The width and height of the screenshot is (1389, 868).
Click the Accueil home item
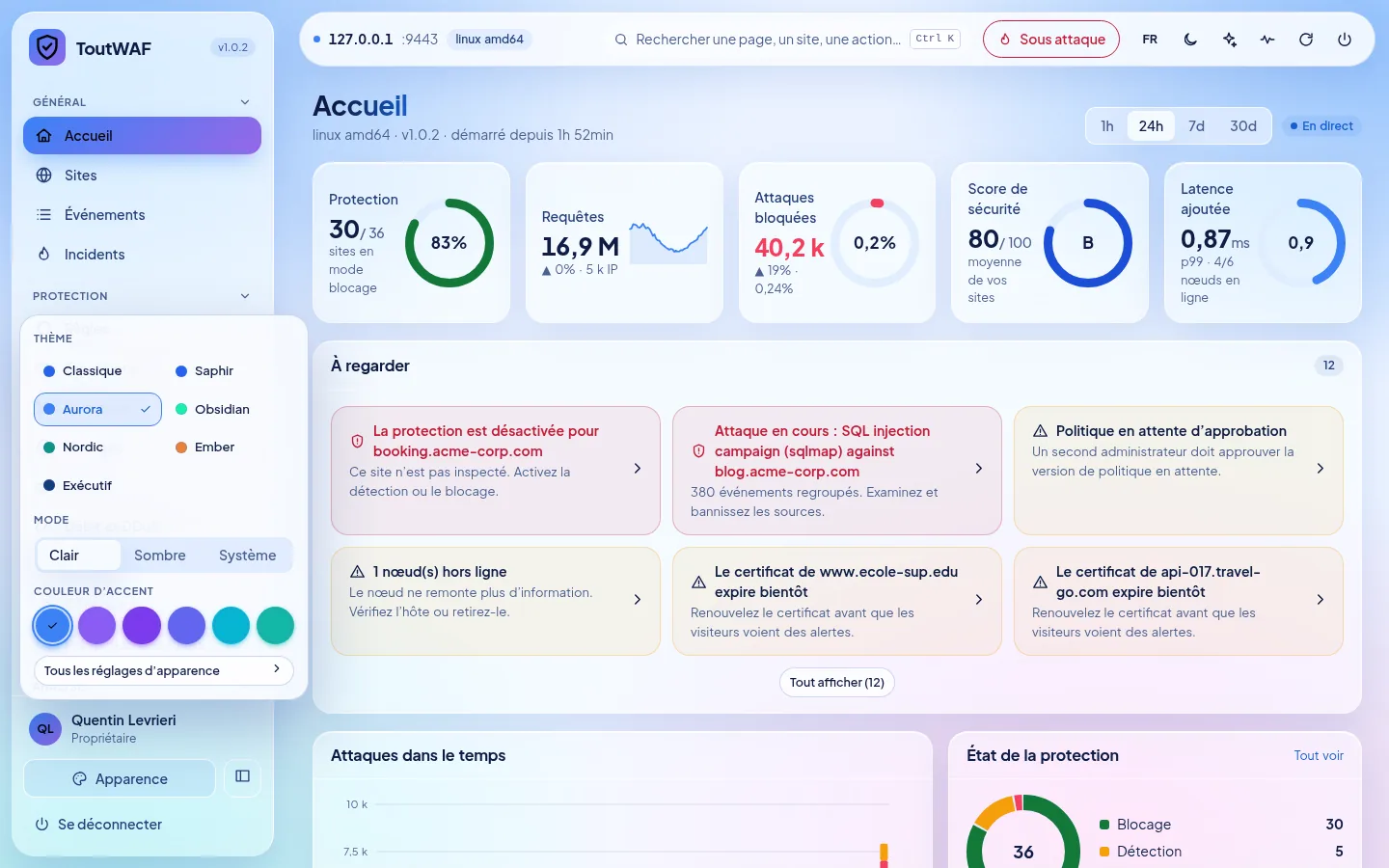pyautogui.click(x=142, y=136)
